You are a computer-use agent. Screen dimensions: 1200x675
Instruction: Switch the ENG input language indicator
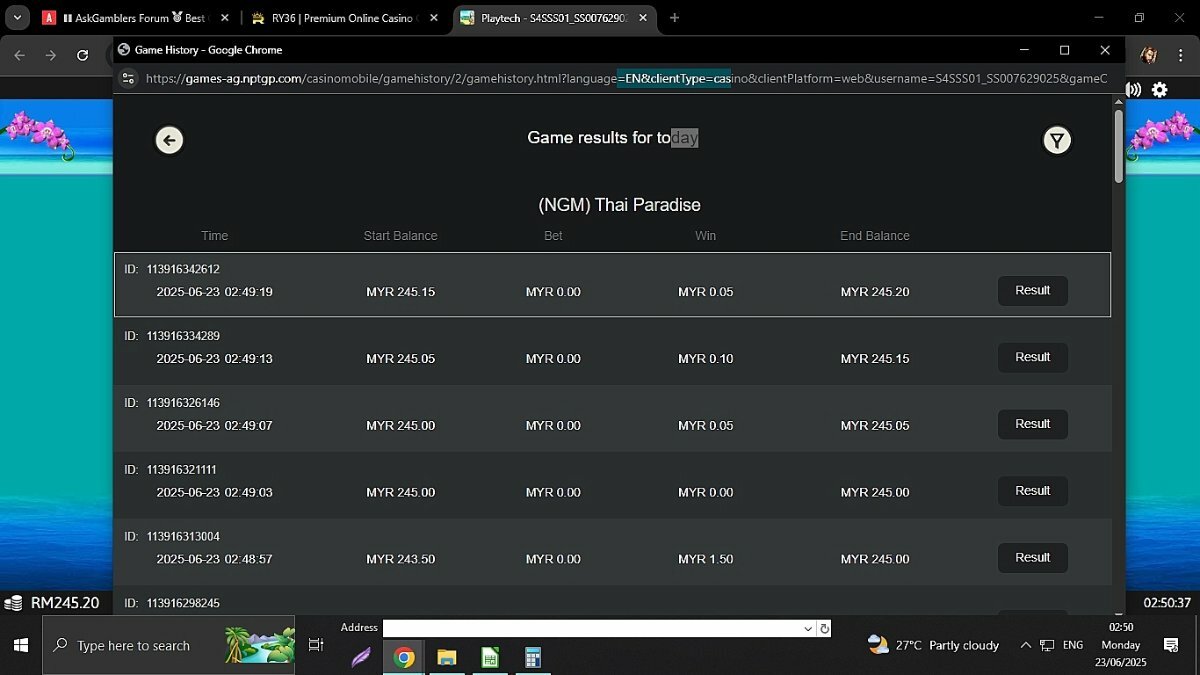point(1073,646)
